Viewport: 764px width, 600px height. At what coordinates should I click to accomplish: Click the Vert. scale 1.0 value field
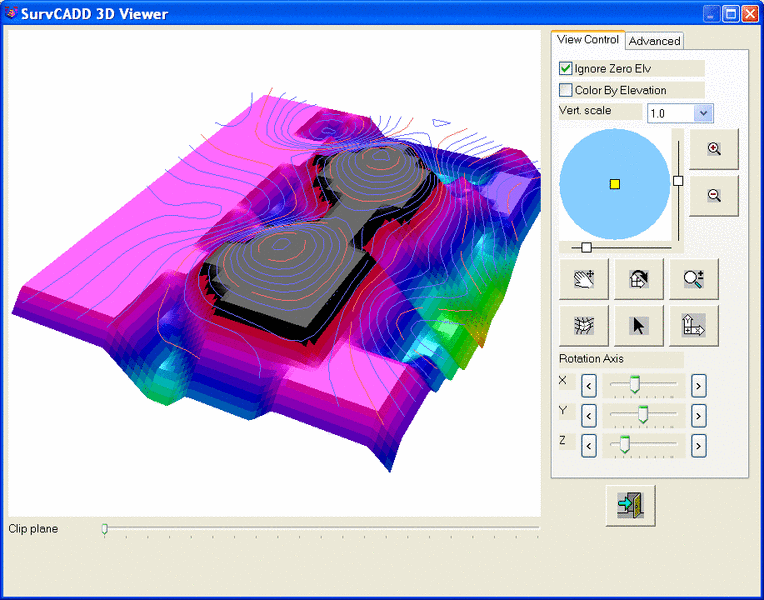click(x=671, y=114)
